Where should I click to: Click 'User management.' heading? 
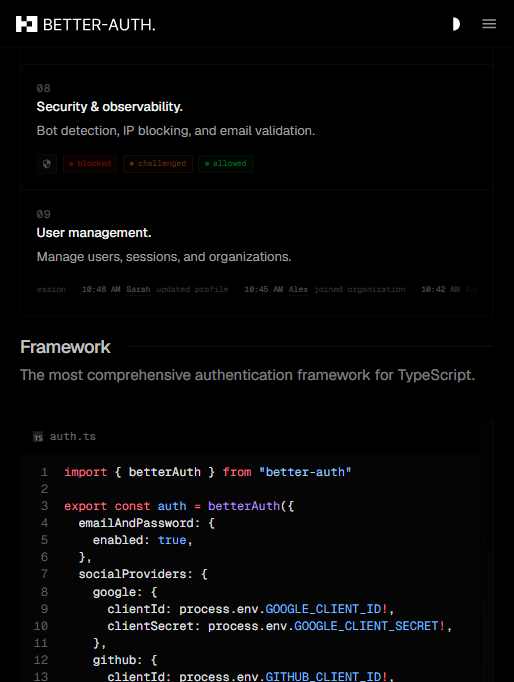[x=94, y=233]
